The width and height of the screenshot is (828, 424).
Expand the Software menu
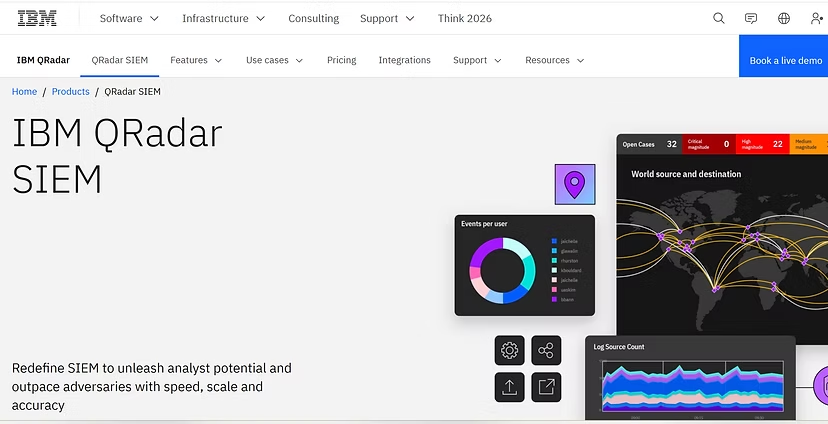pos(129,18)
